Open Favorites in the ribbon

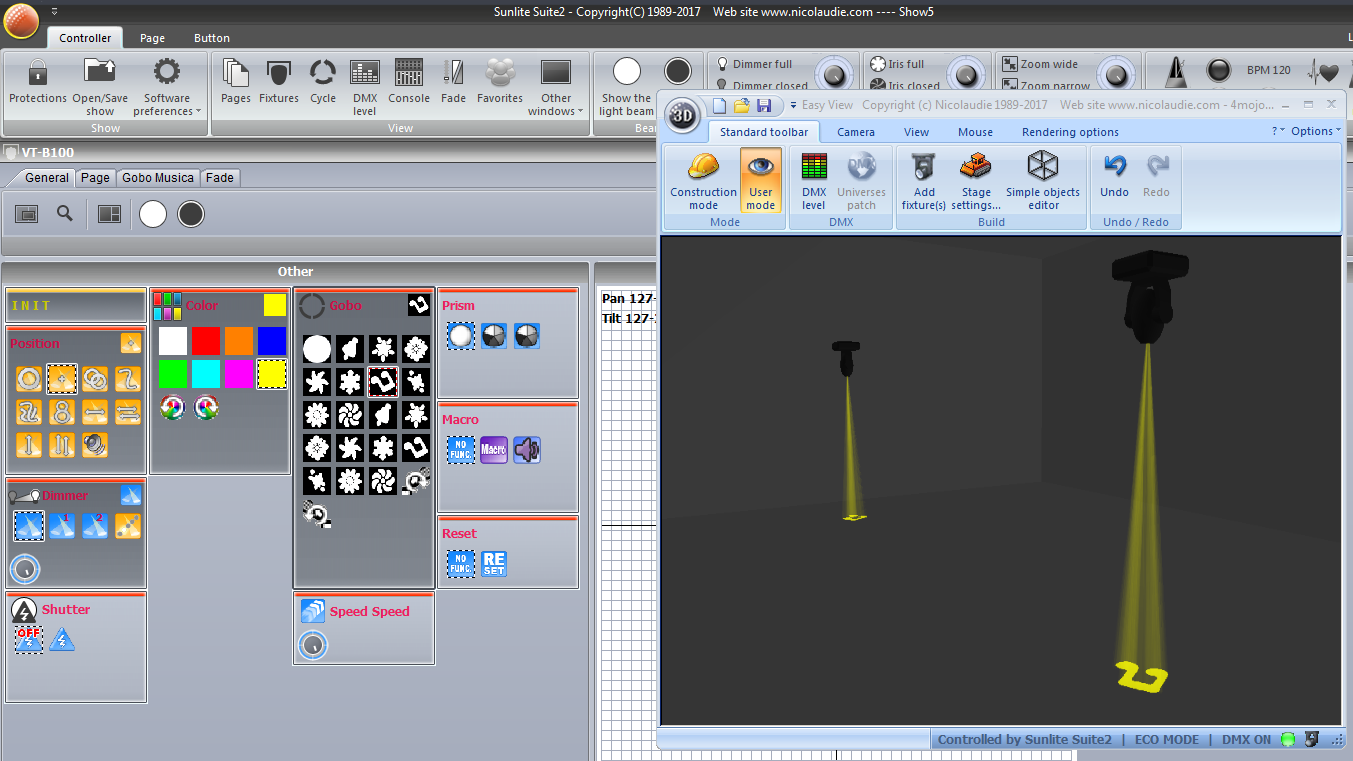pos(500,81)
